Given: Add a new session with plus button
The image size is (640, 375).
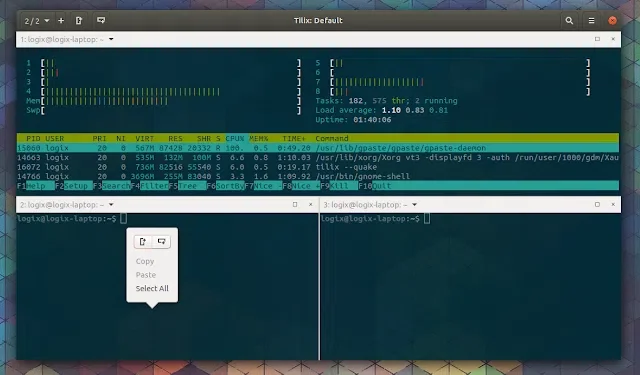Looking at the screenshot, I should [61, 20].
